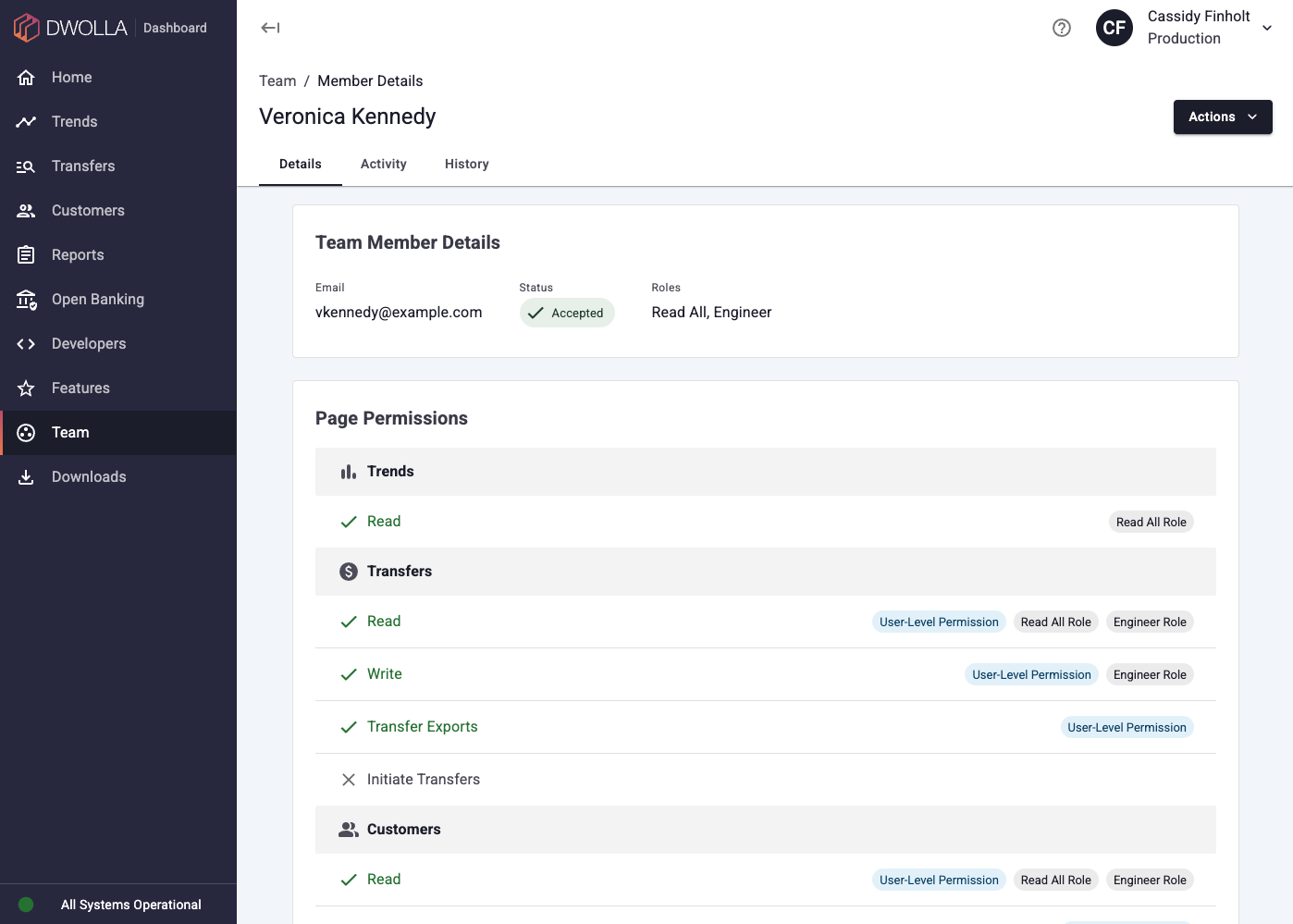Click the Member Details breadcrumb

tap(370, 81)
